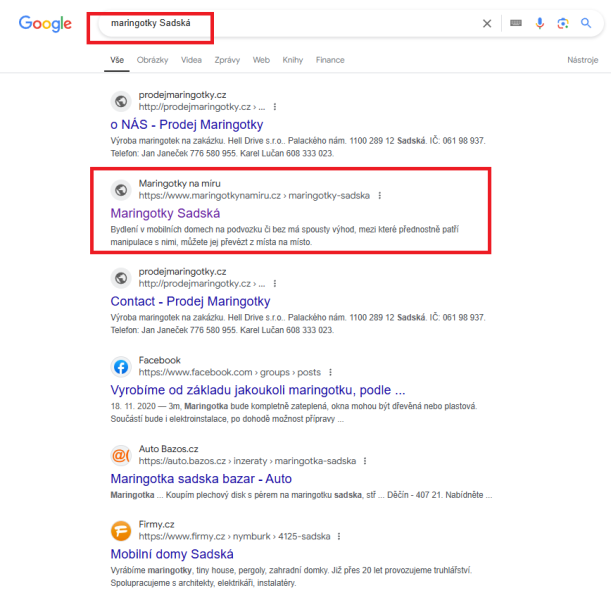Open three-dot menu for Firmy.cz result

(x=339, y=536)
